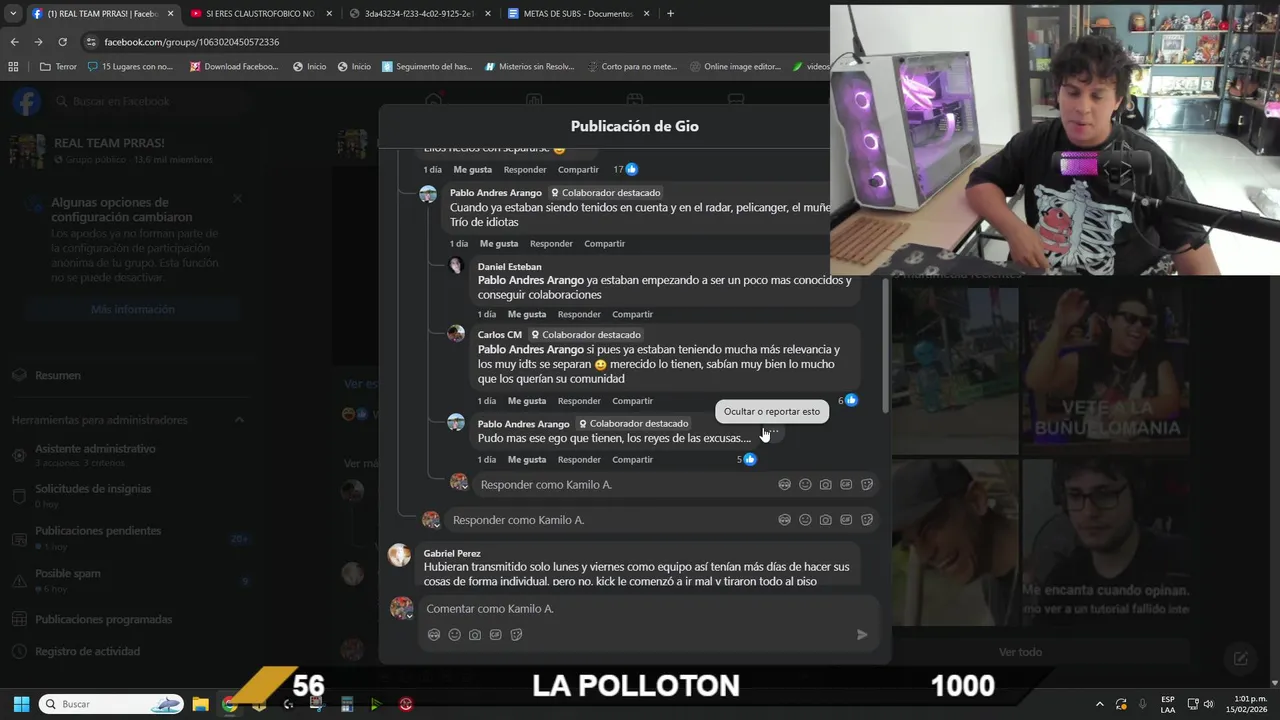The height and width of the screenshot is (720, 1280).
Task: Reply to the 'Pudo mas ese ego' comment
Action: pos(579,460)
